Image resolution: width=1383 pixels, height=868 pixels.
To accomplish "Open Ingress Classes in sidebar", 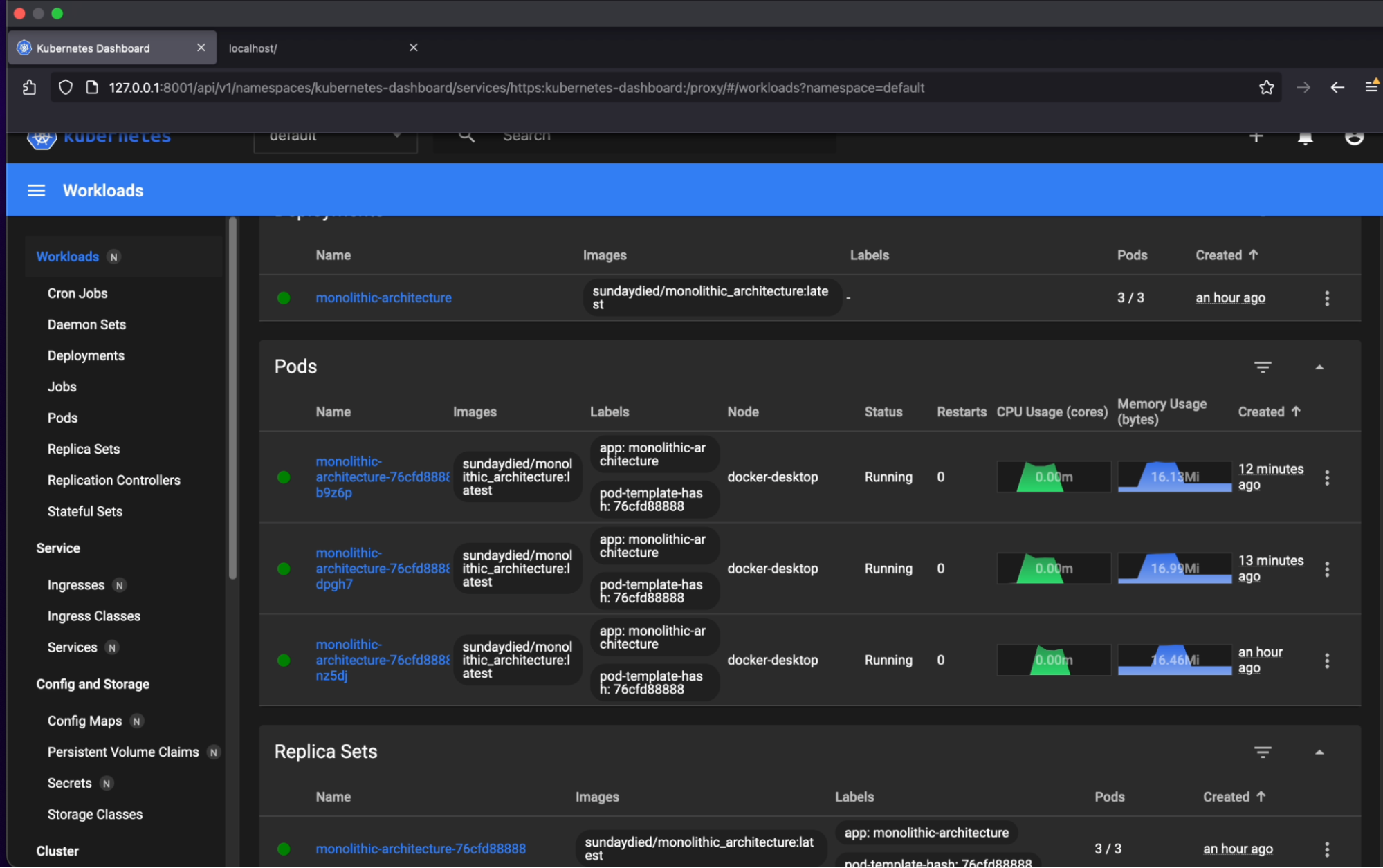I will click(93, 616).
